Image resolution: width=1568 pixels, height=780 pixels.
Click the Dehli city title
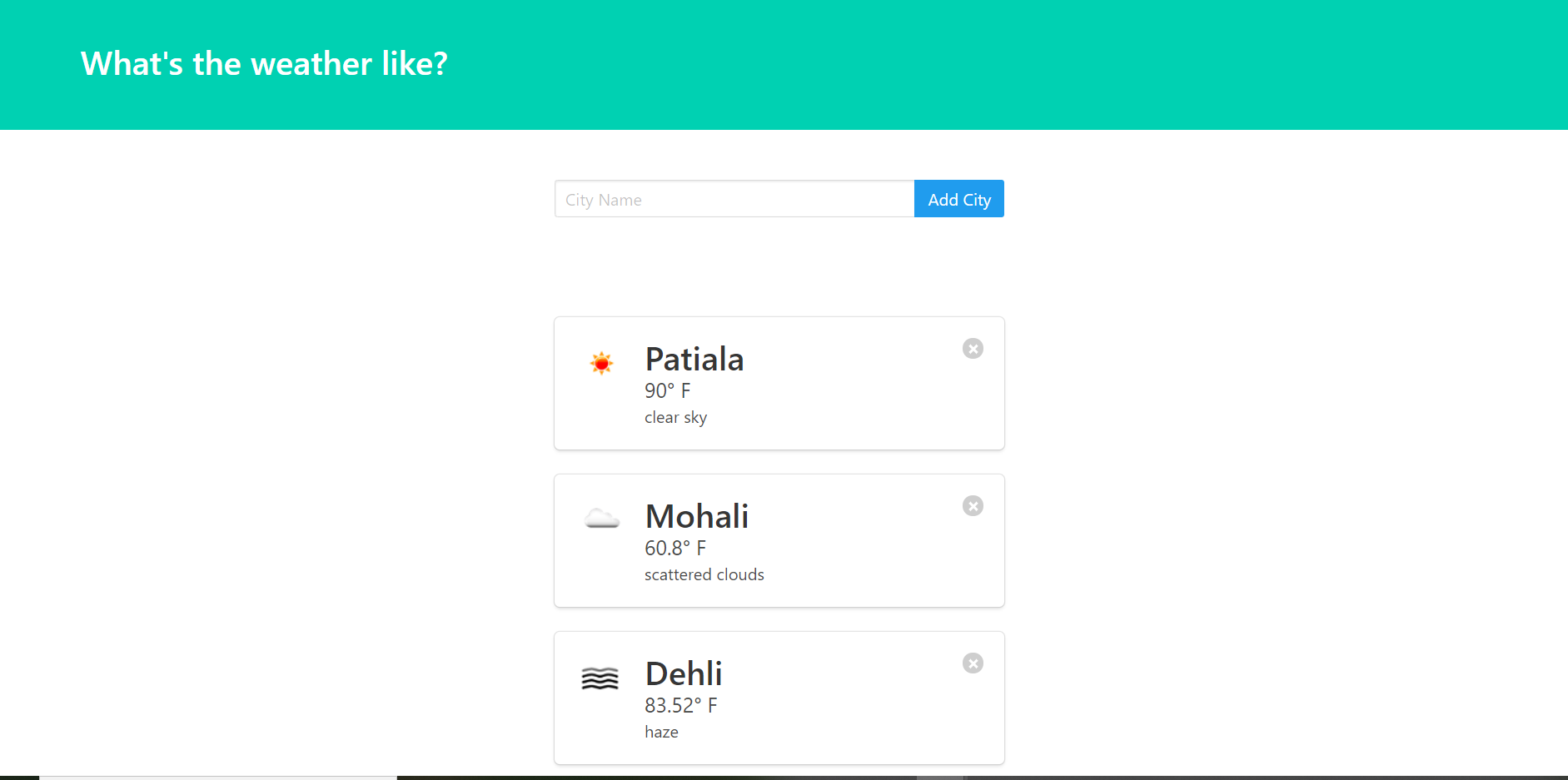point(683,673)
